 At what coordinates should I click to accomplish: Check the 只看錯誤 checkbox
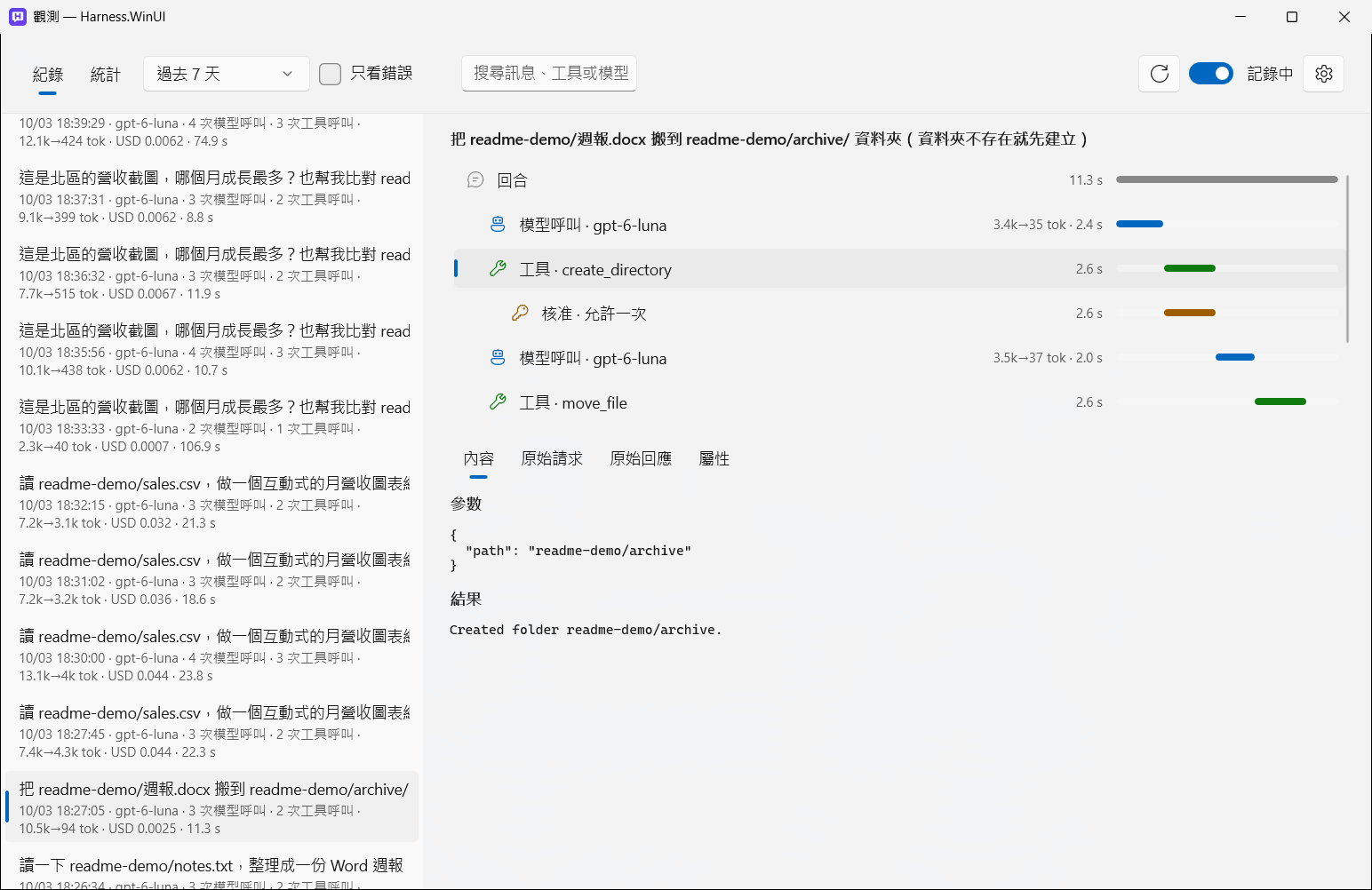pos(330,74)
